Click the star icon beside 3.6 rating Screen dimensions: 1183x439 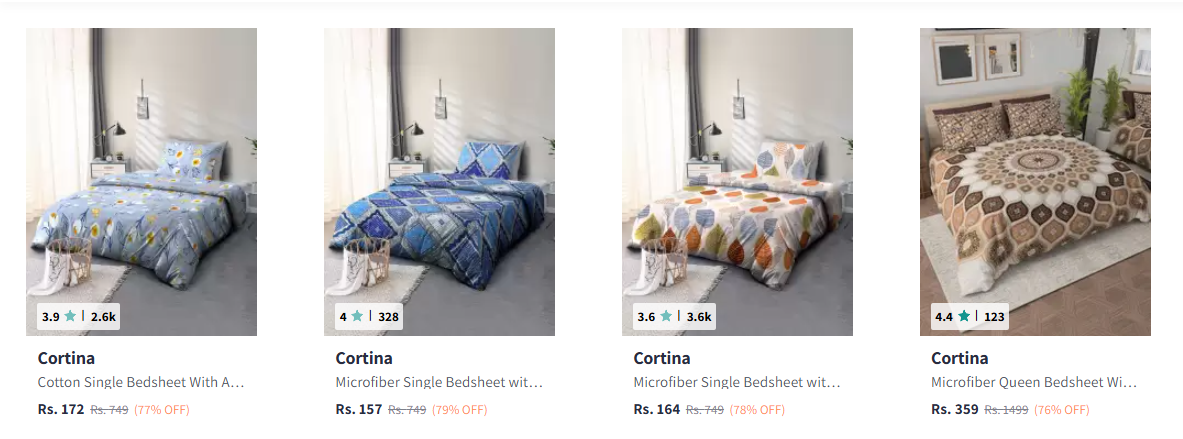click(x=666, y=317)
